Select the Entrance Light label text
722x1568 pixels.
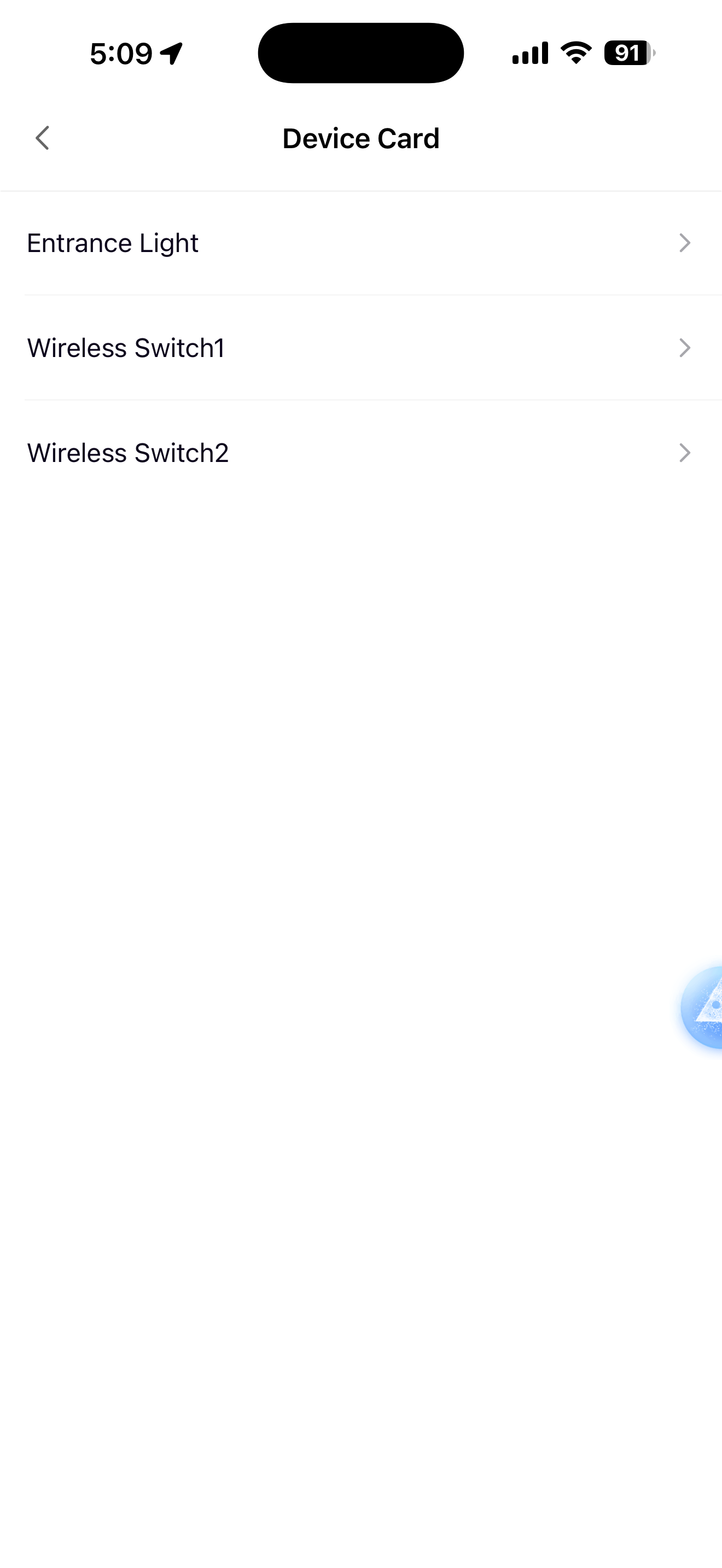(x=113, y=243)
